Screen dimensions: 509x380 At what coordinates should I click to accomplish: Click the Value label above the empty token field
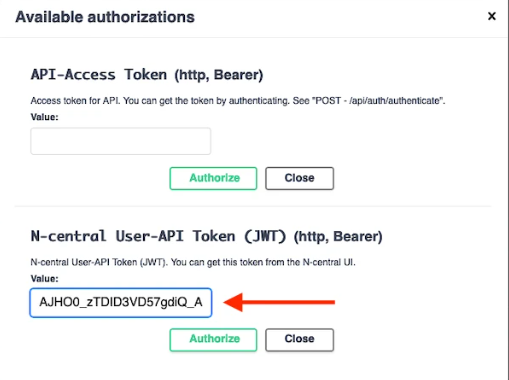pyautogui.click(x=44, y=117)
